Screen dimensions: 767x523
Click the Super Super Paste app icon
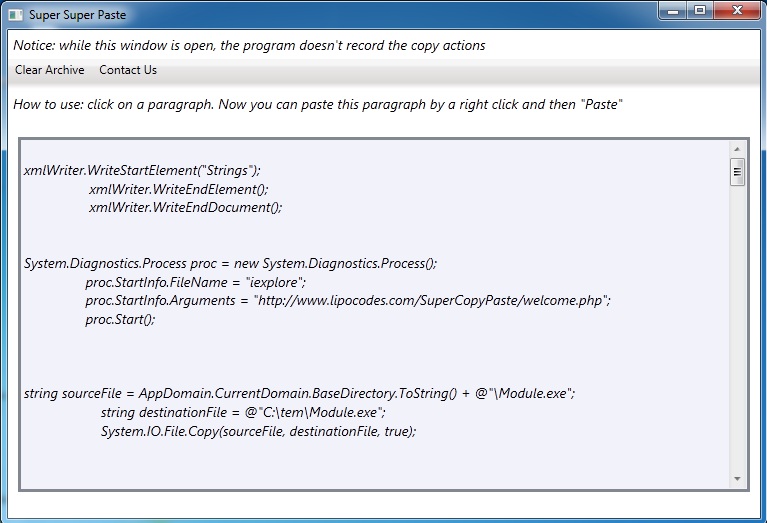click(16, 15)
